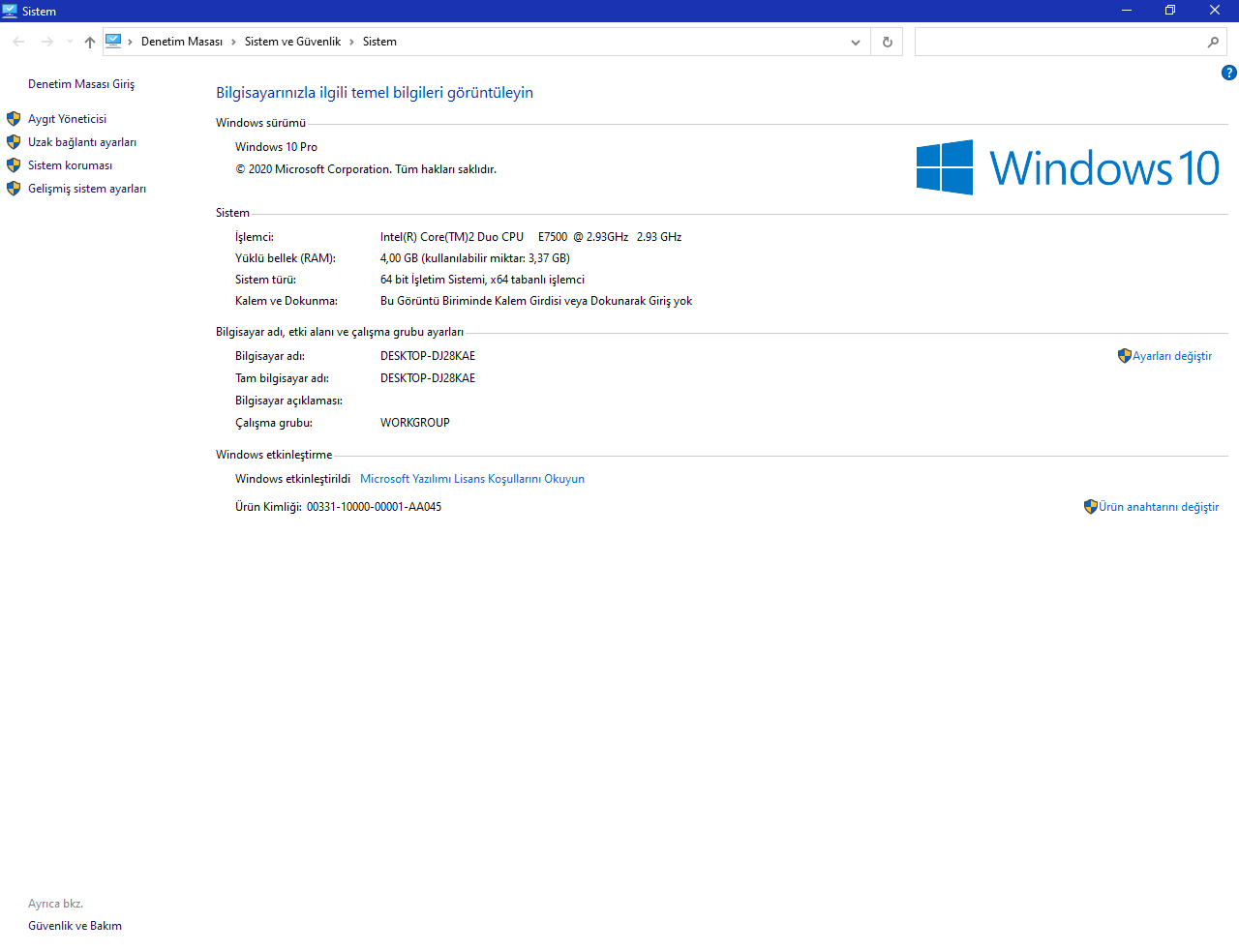Click the Windows 10 Pro edition text
The image size is (1239, 952).
coord(276,147)
